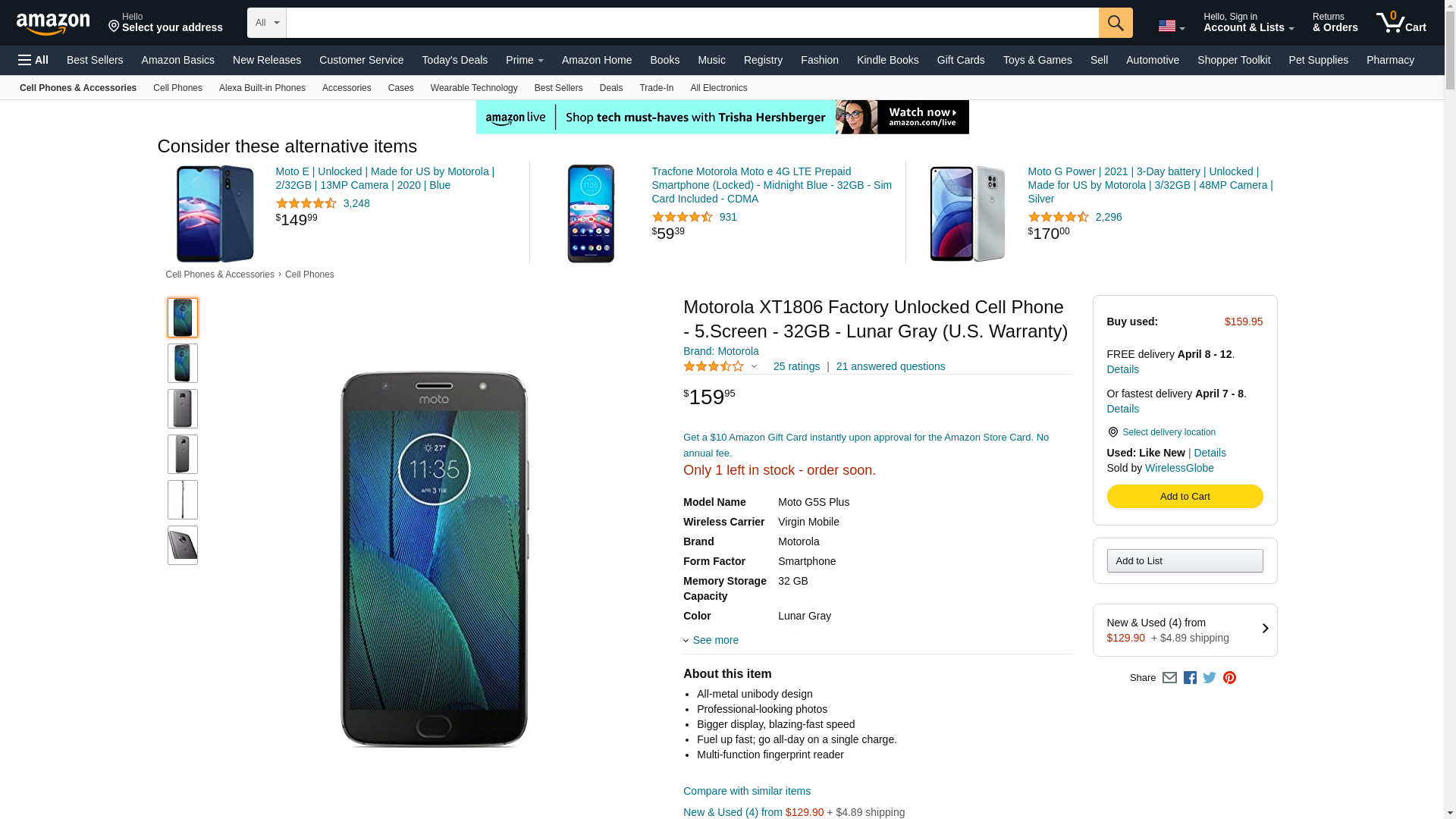The height and width of the screenshot is (819, 1456).
Task: Open the Prime navigation menu
Action: click(x=524, y=60)
